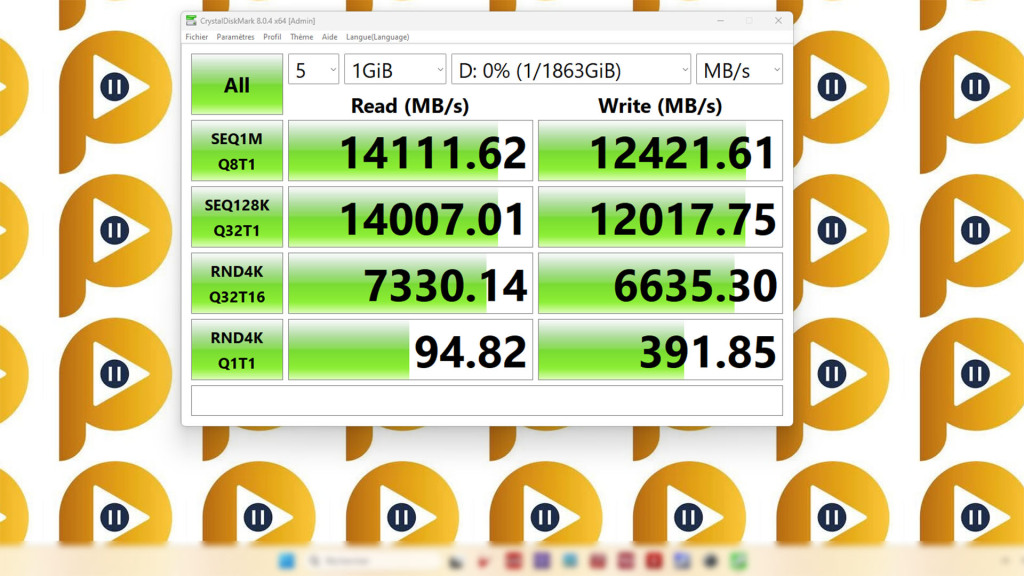This screenshot has width=1024, height=576.
Task: Click the RND4K Q1T1 read result 94.82
Action: tap(410, 350)
